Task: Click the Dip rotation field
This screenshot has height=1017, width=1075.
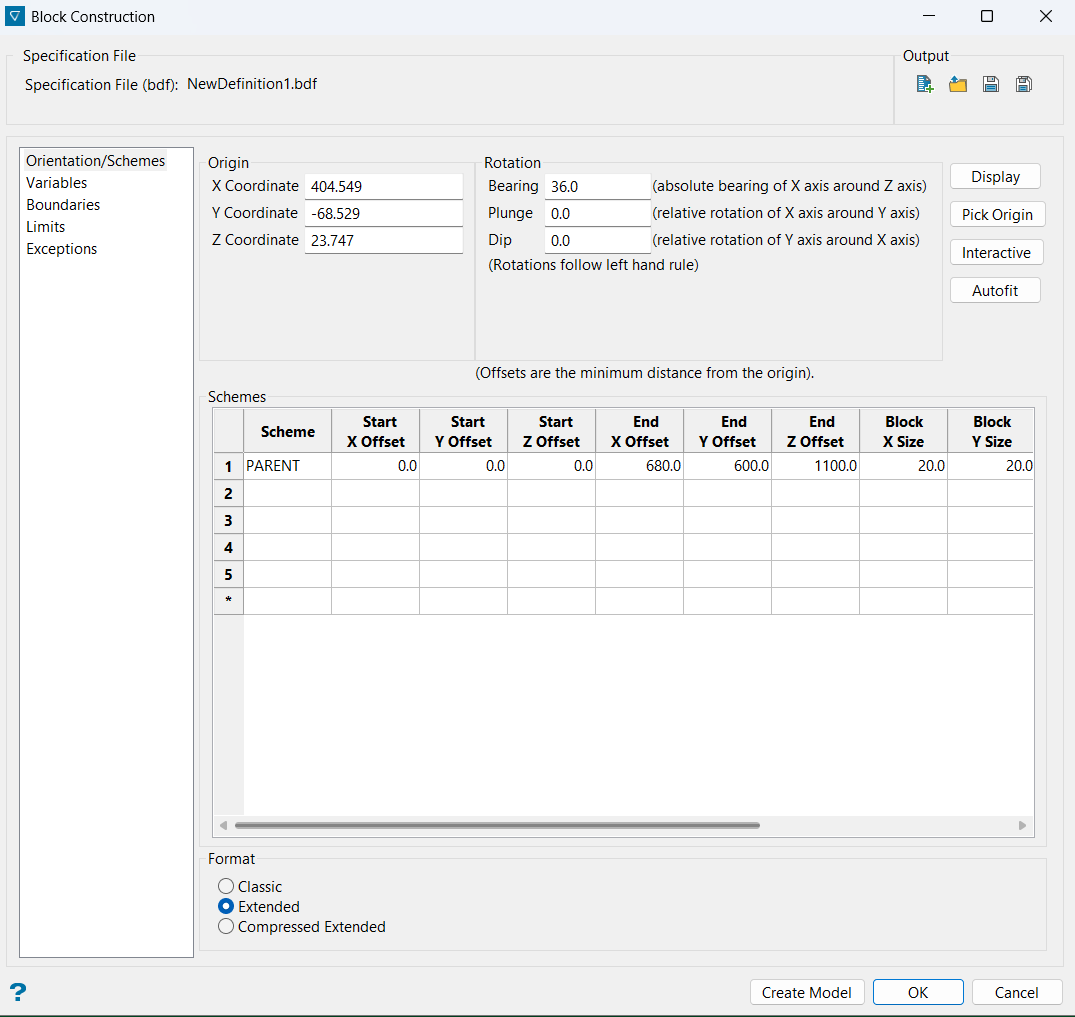Action: click(597, 241)
